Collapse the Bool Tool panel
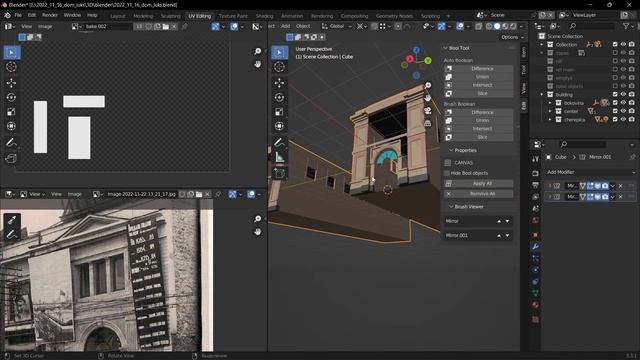The height and width of the screenshot is (360, 640). click(446, 48)
